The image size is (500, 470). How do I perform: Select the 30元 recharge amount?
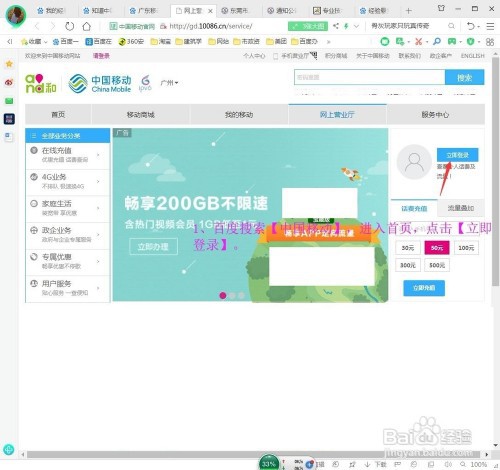pyautogui.click(x=407, y=248)
